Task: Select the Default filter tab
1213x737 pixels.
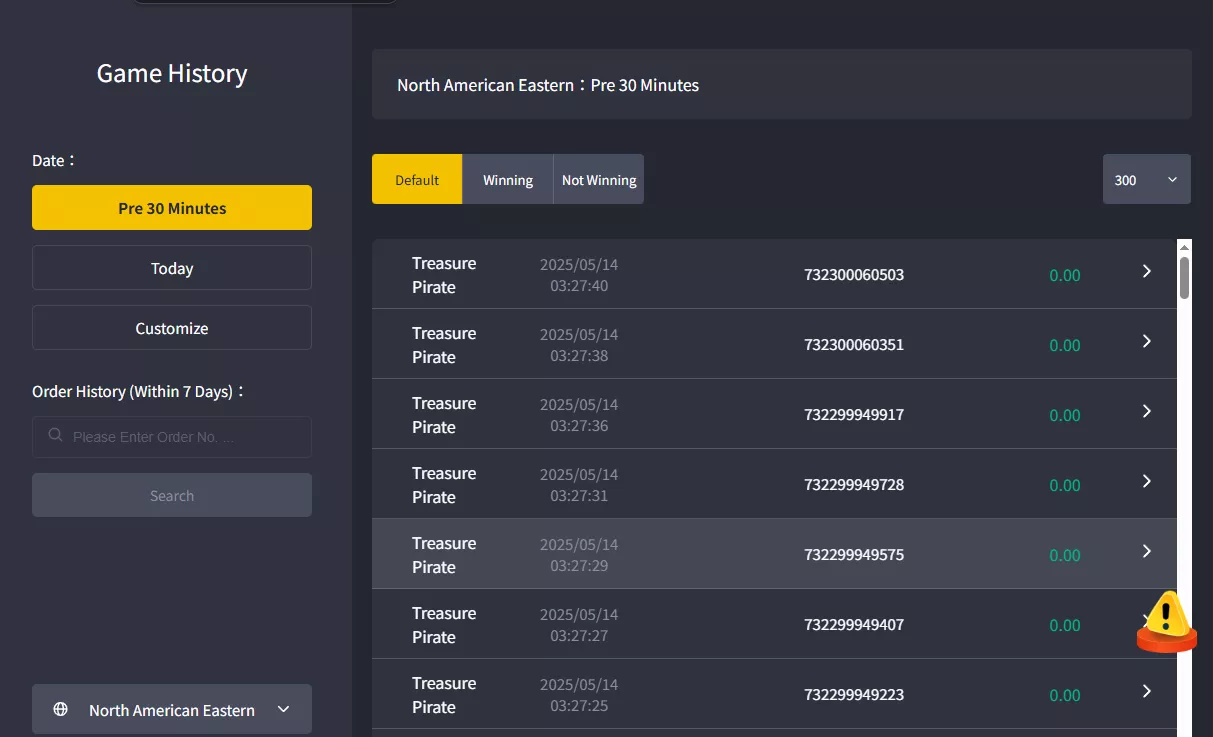Action: point(417,179)
